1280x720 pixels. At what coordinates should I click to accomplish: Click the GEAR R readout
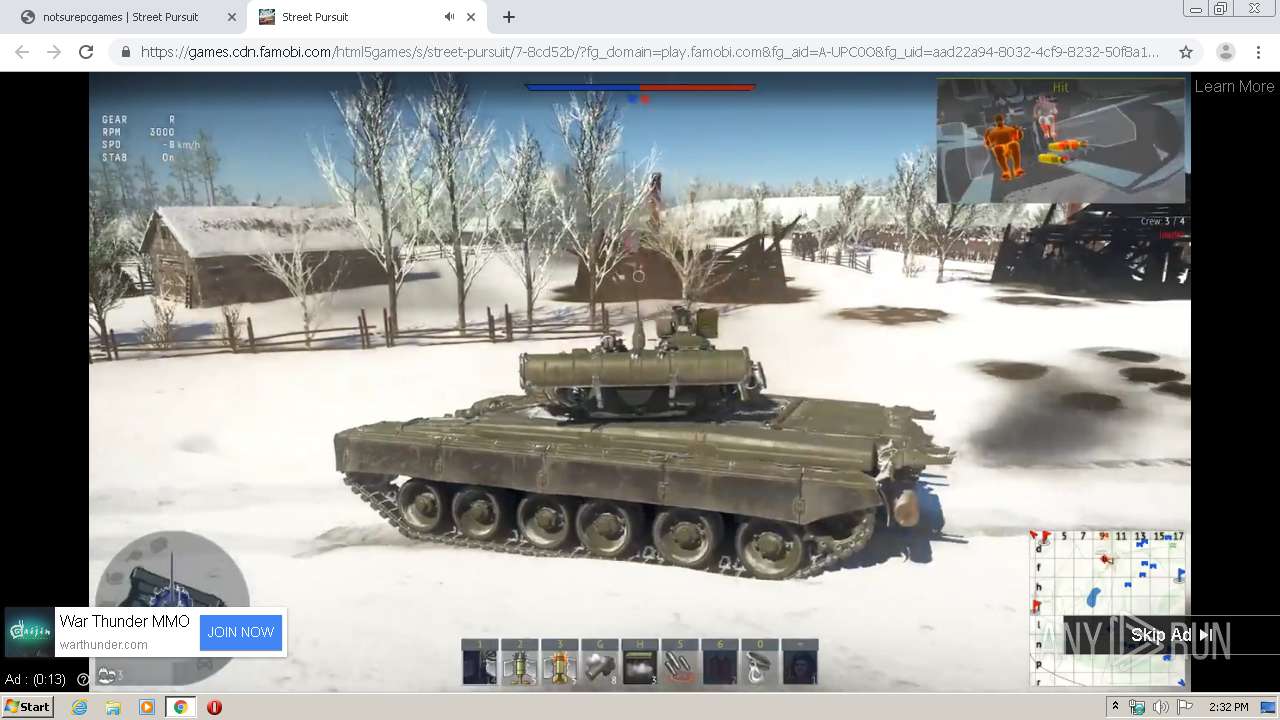click(139, 120)
